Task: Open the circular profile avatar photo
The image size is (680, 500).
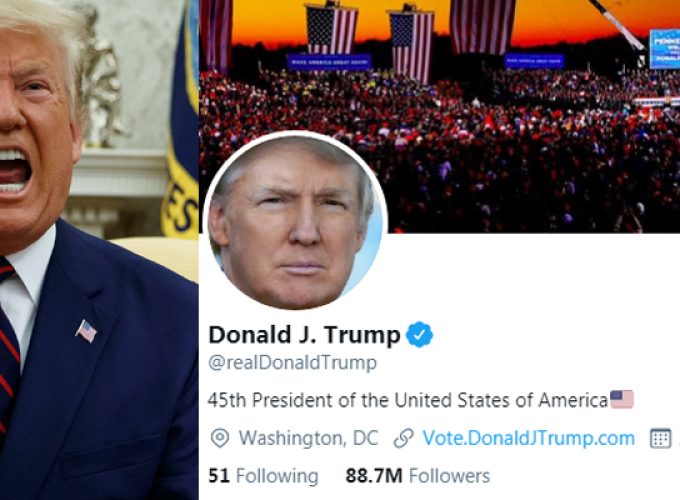Action: (295, 221)
